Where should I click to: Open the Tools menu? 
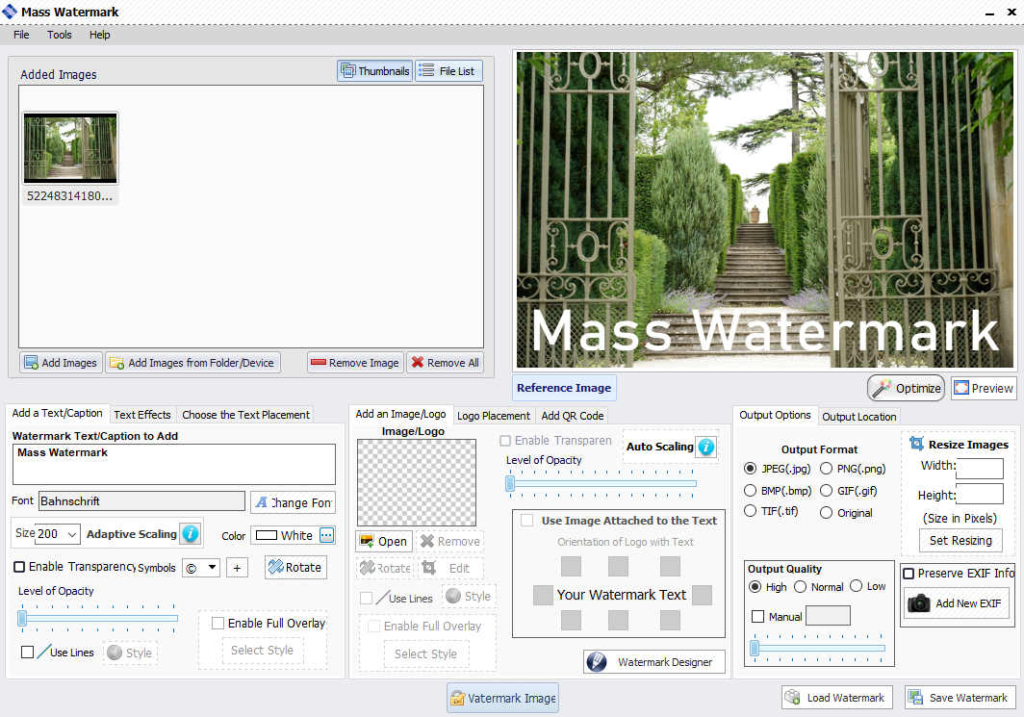click(x=59, y=35)
